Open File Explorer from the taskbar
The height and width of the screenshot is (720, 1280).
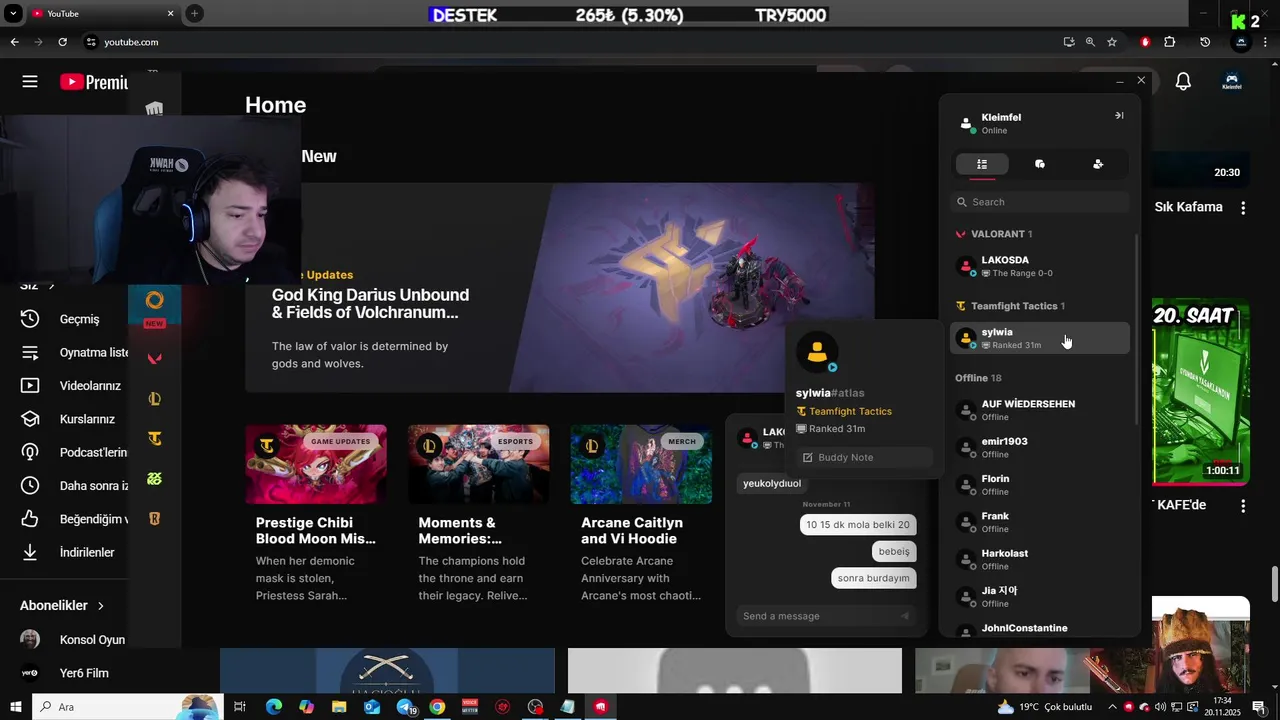(339, 707)
